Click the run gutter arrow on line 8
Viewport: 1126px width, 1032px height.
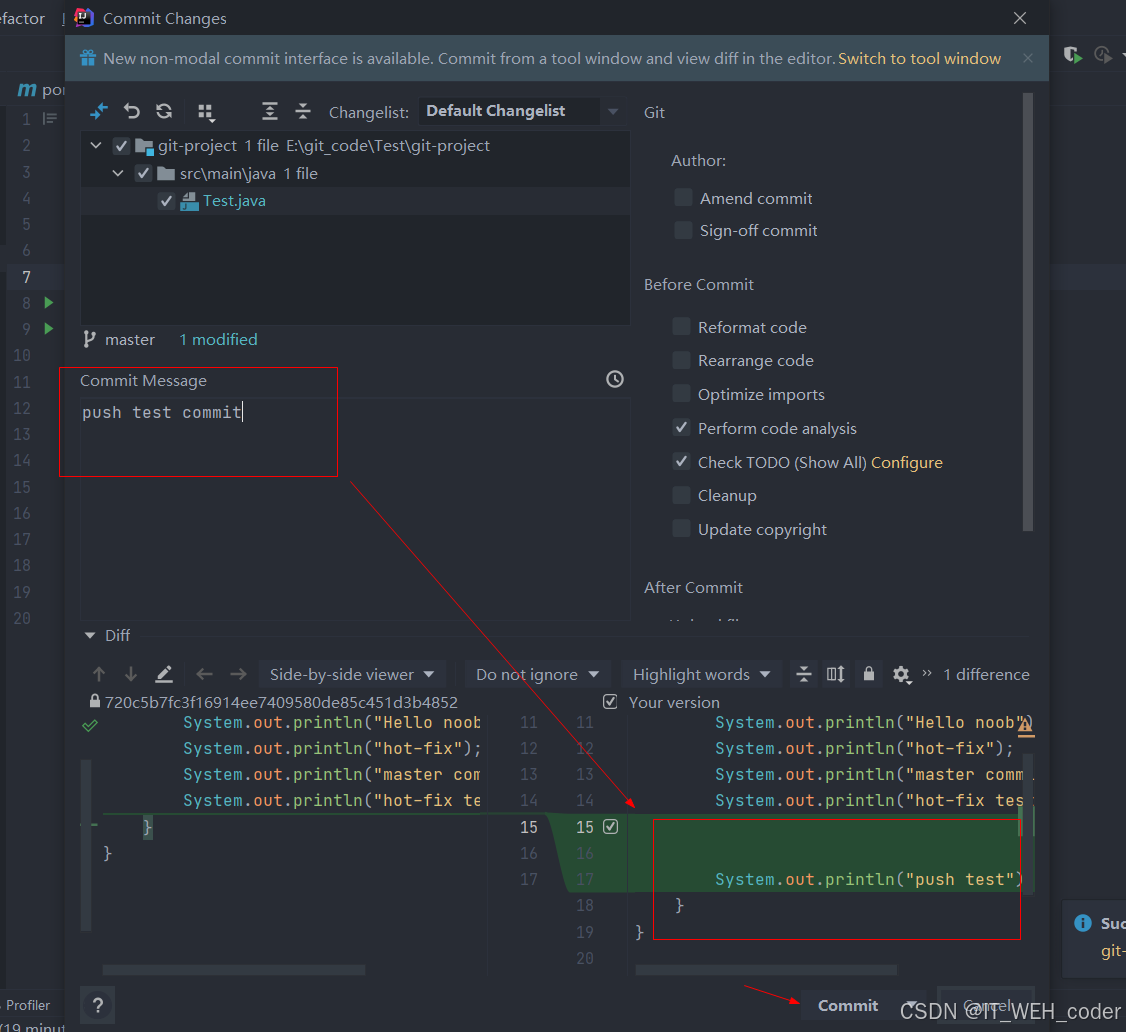[49, 302]
